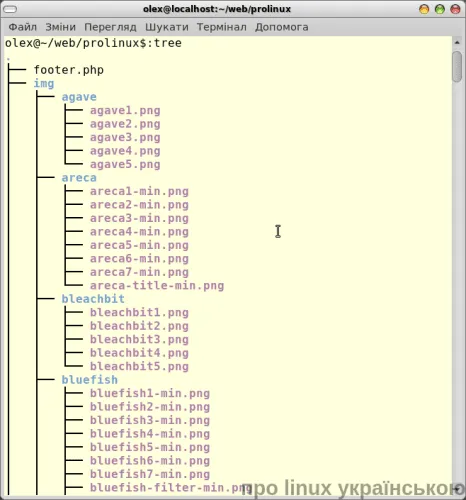Click on bluefish1-min.png
Screen dimensions: 466x500
(x=150, y=393)
